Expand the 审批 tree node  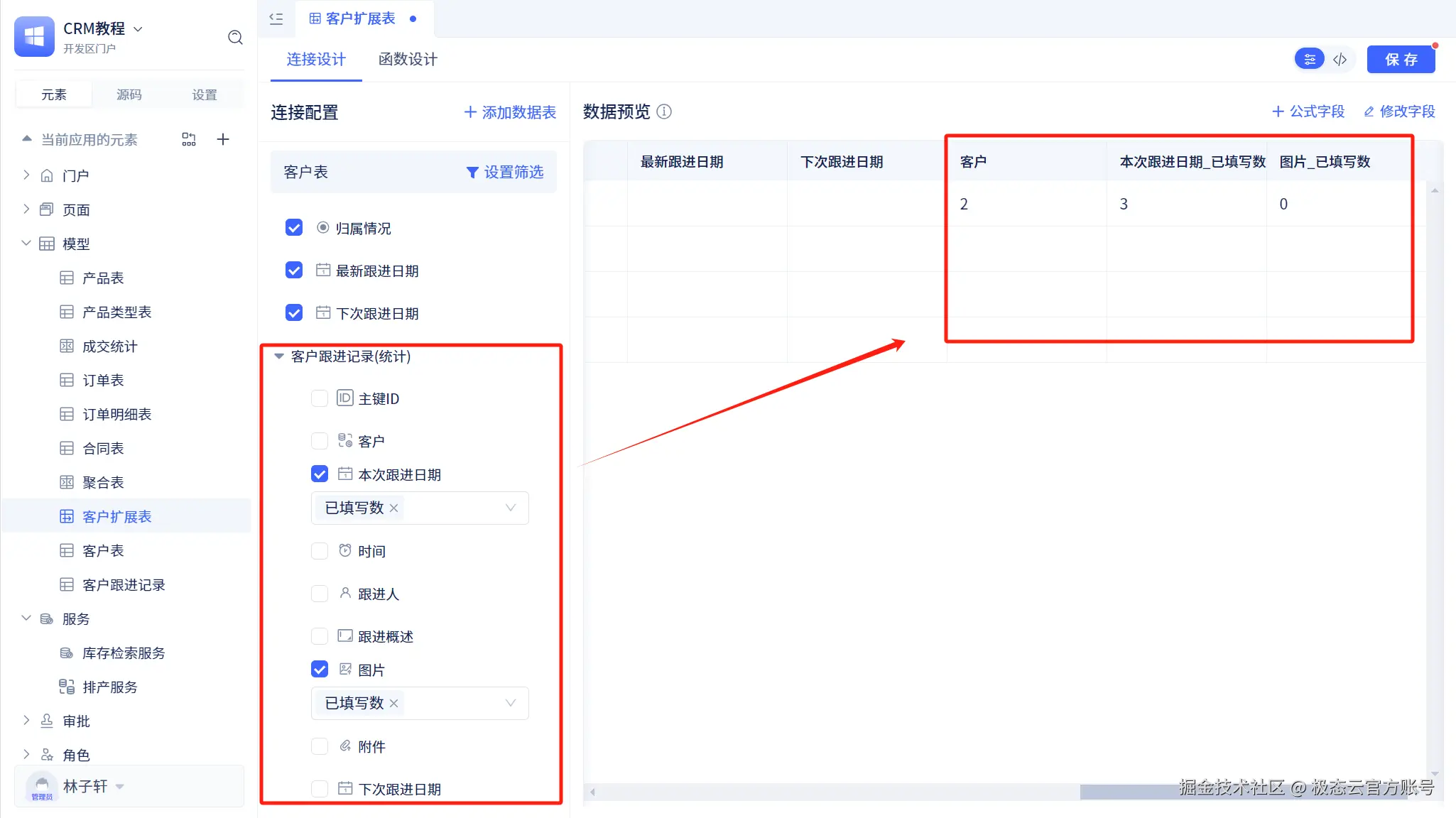[26, 721]
